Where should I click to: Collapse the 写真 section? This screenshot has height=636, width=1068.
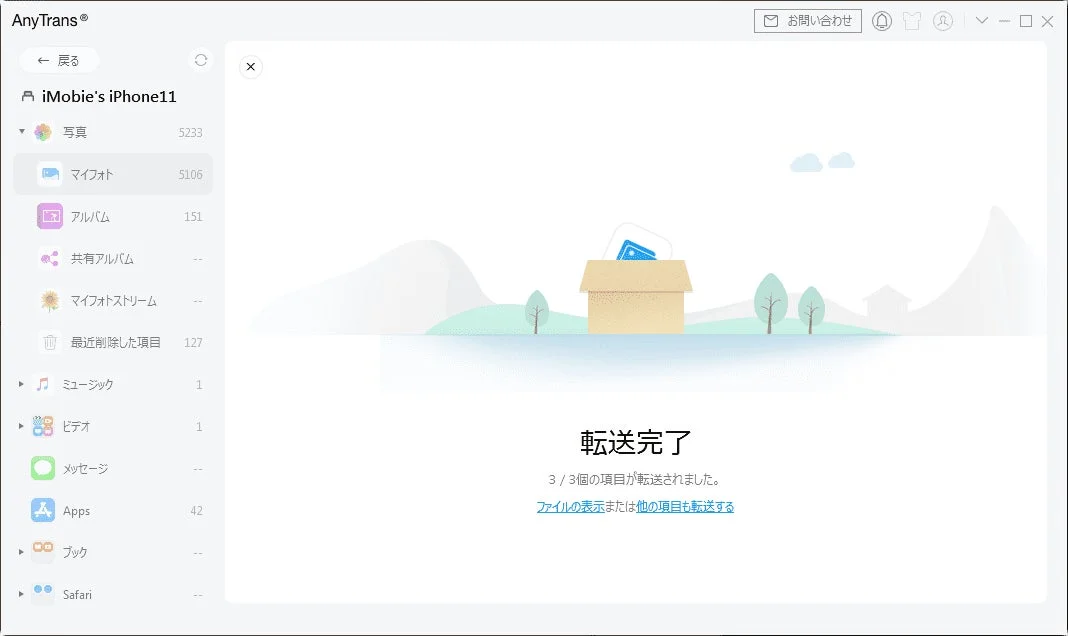point(21,132)
